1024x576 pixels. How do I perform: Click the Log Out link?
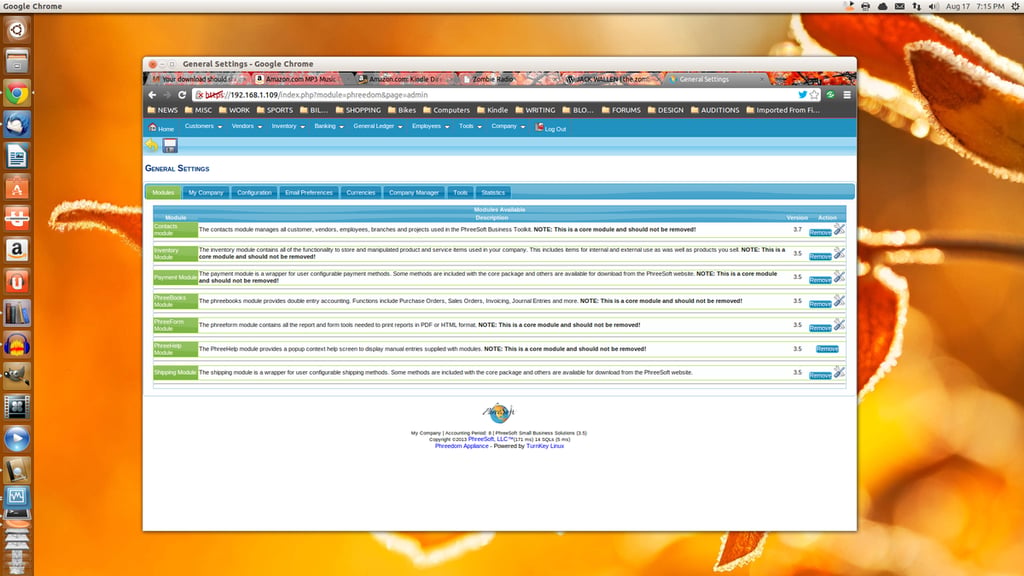coord(551,128)
